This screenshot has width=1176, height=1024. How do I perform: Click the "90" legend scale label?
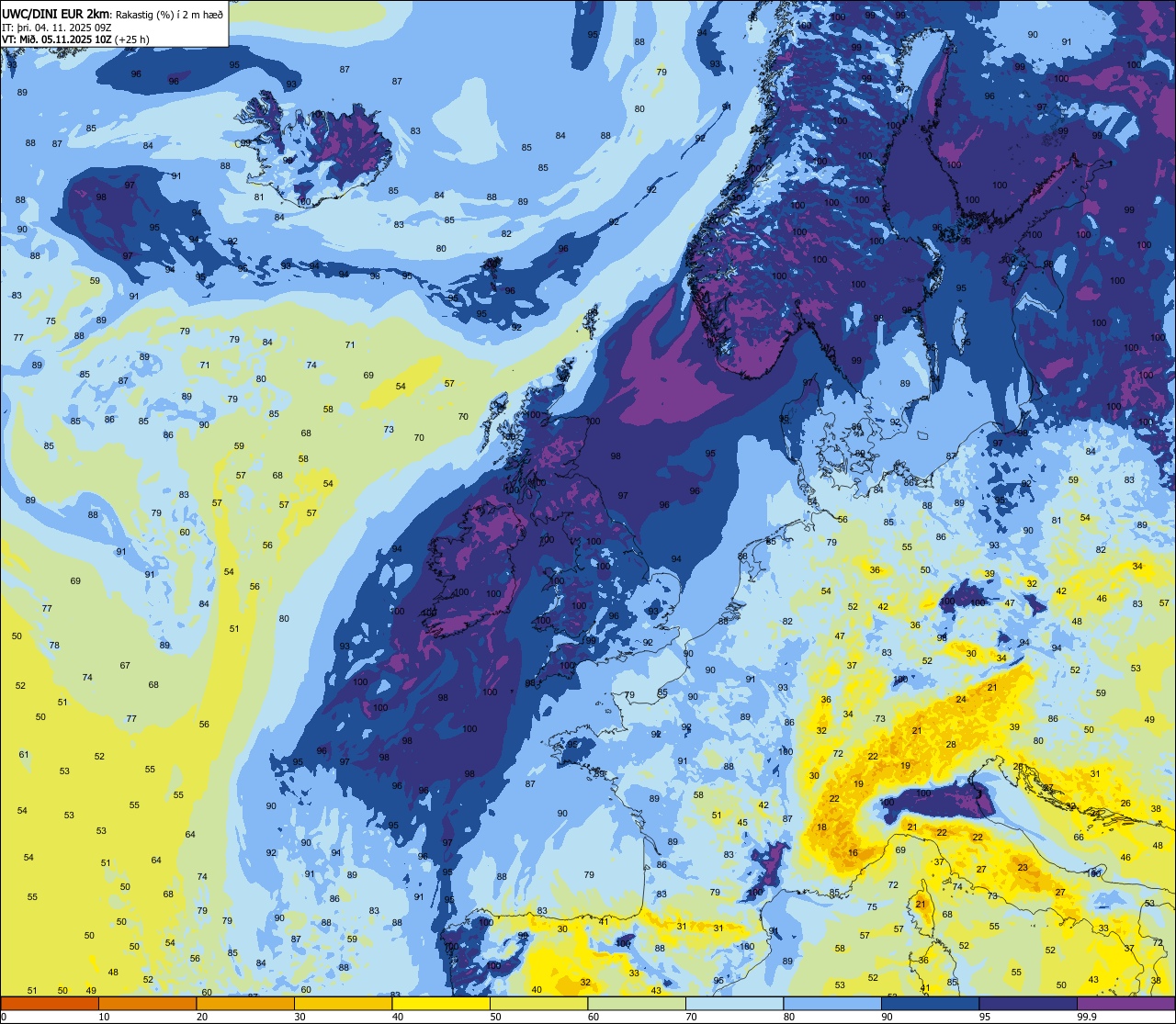click(x=887, y=1017)
